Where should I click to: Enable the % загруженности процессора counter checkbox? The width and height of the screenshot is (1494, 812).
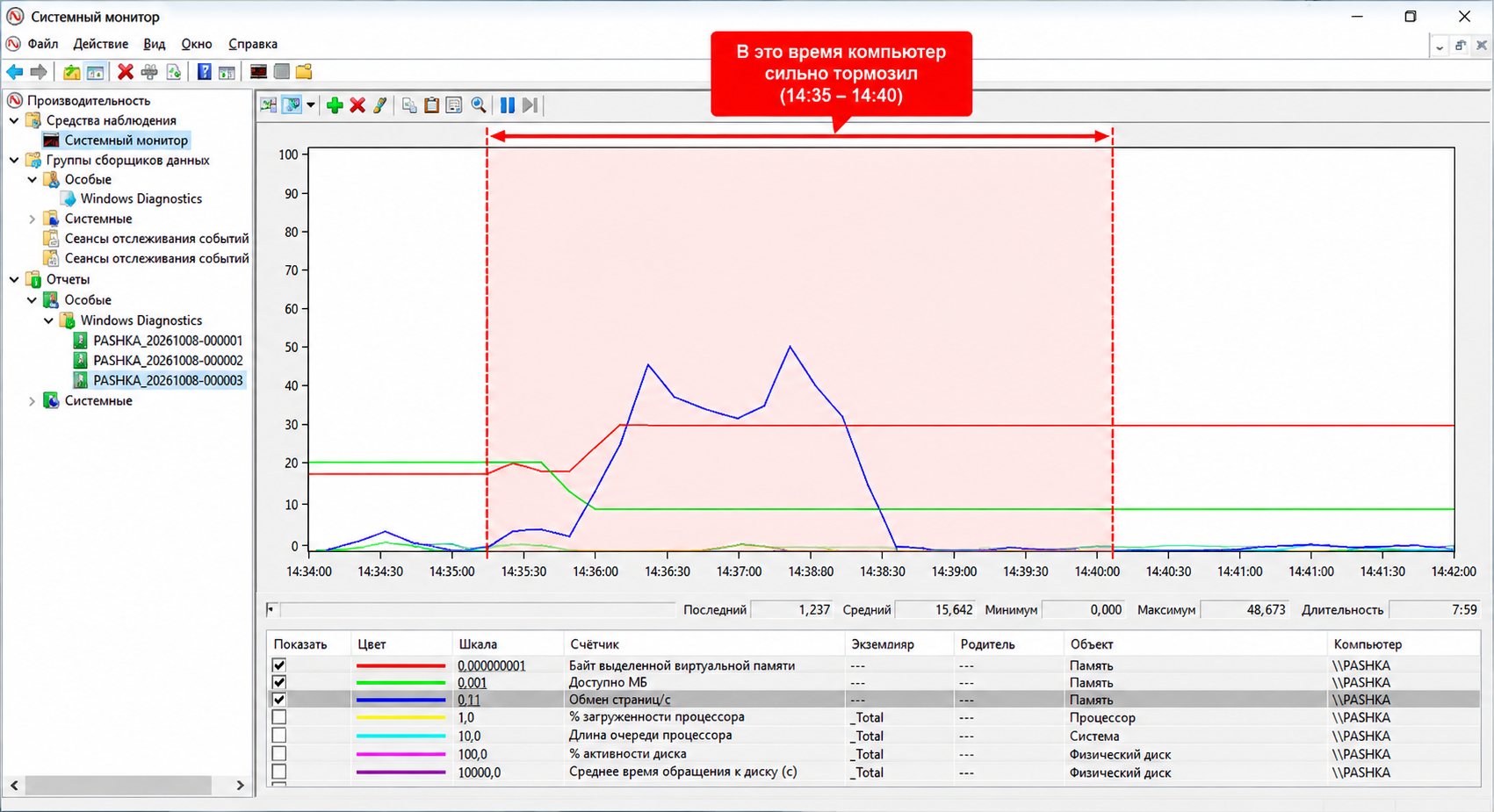click(x=279, y=717)
